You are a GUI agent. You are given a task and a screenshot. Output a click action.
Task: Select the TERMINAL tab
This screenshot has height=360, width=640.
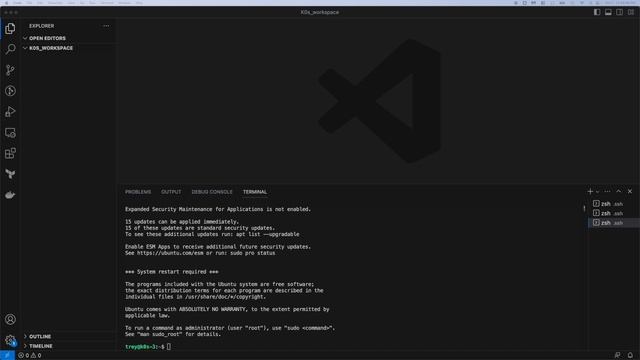click(x=255, y=192)
